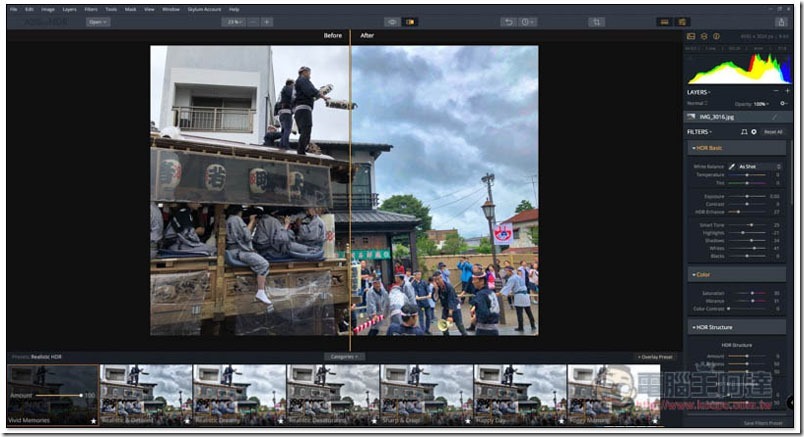Zoom out with the minus button
804x437 pixels.
pyautogui.click(x=253, y=22)
